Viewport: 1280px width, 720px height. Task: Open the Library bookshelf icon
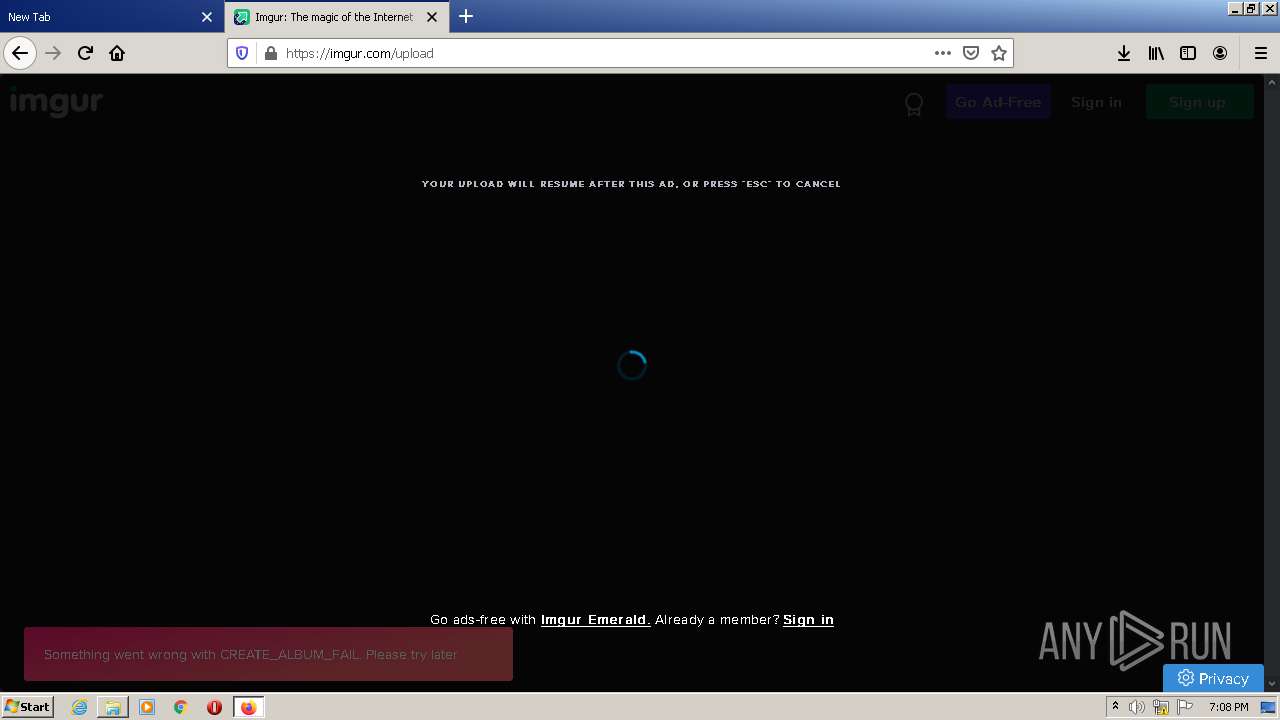(x=1156, y=53)
